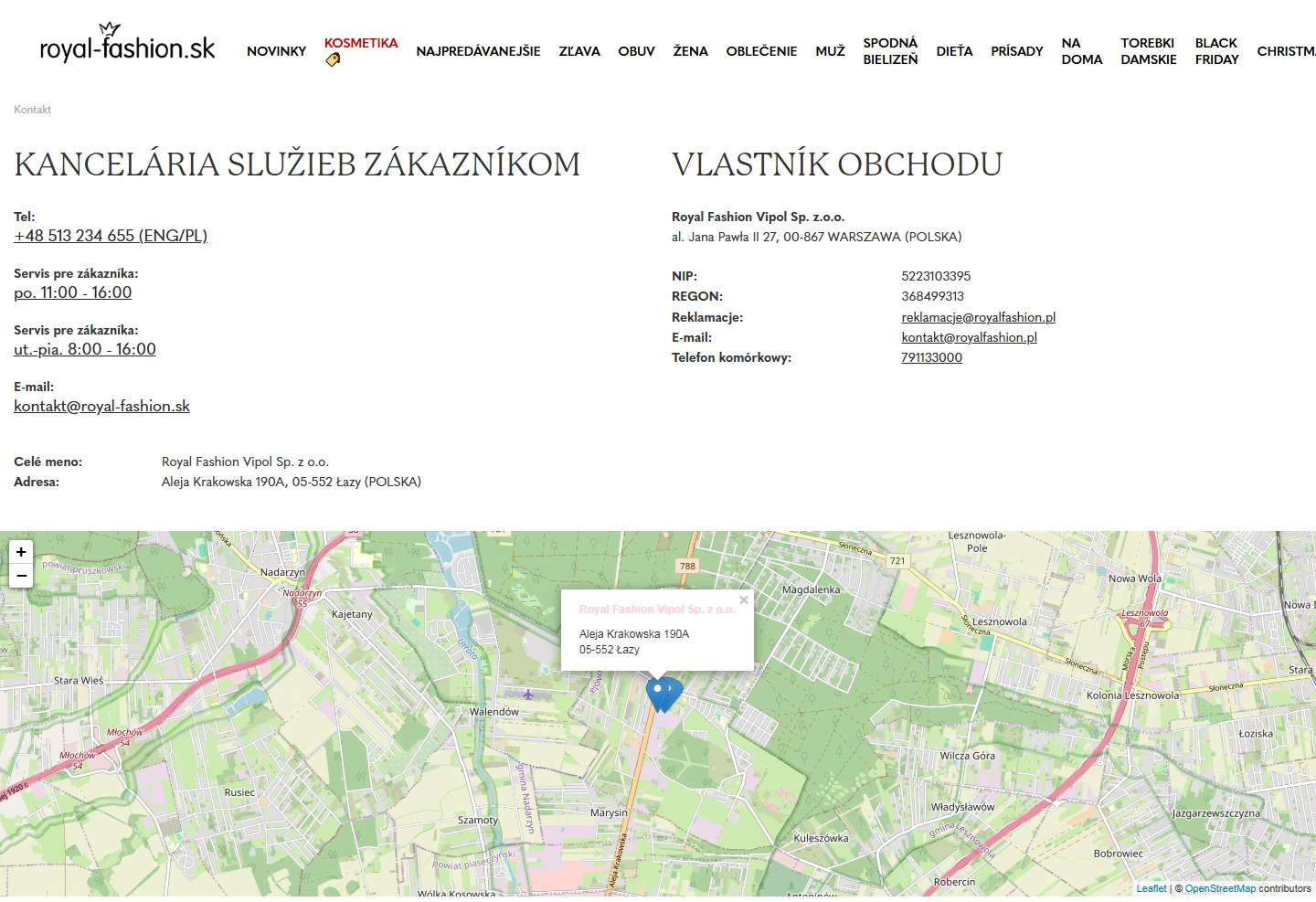Zoom out on the map
Screen dimensions: 1316x902
click(21, 576)
